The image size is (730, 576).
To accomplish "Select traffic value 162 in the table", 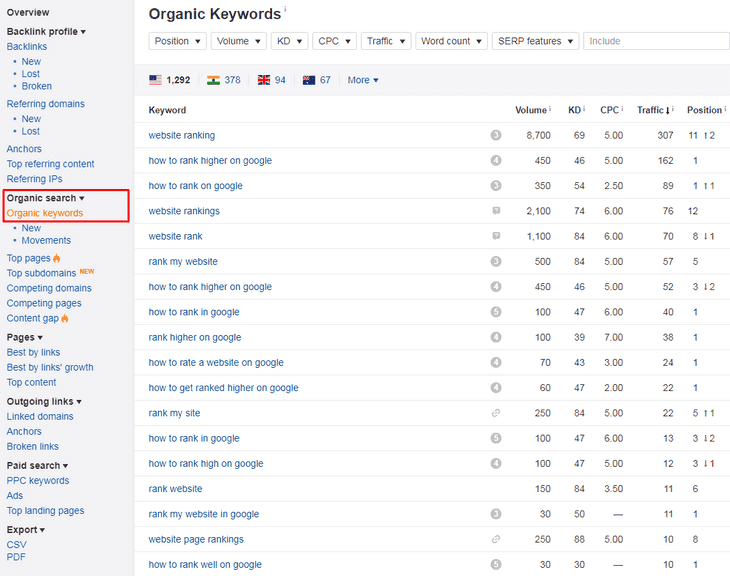I will pyautogui.click(x=665, y=160).
